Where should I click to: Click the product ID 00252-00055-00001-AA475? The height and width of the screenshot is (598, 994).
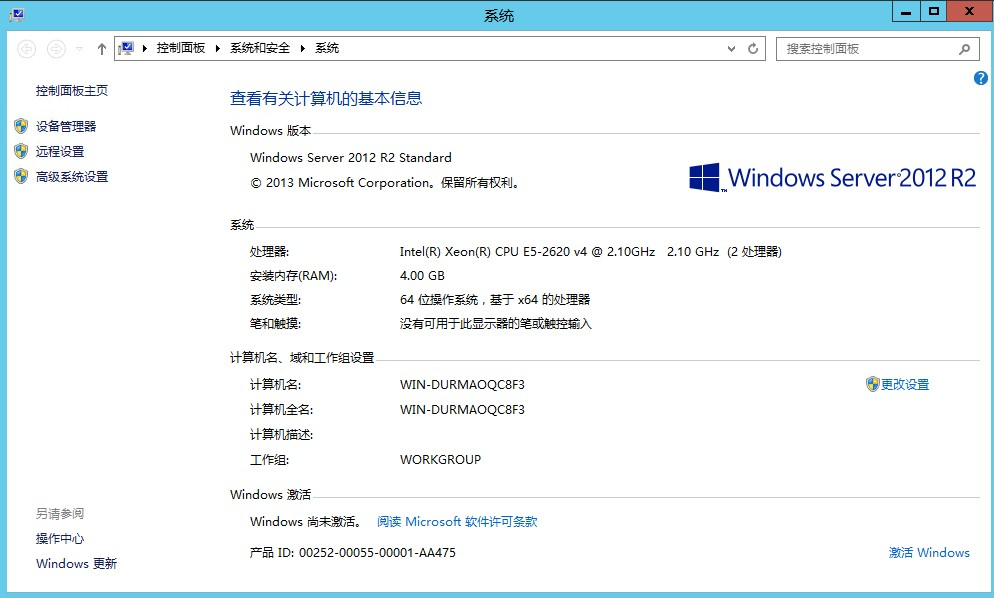(x=377, y=552)
